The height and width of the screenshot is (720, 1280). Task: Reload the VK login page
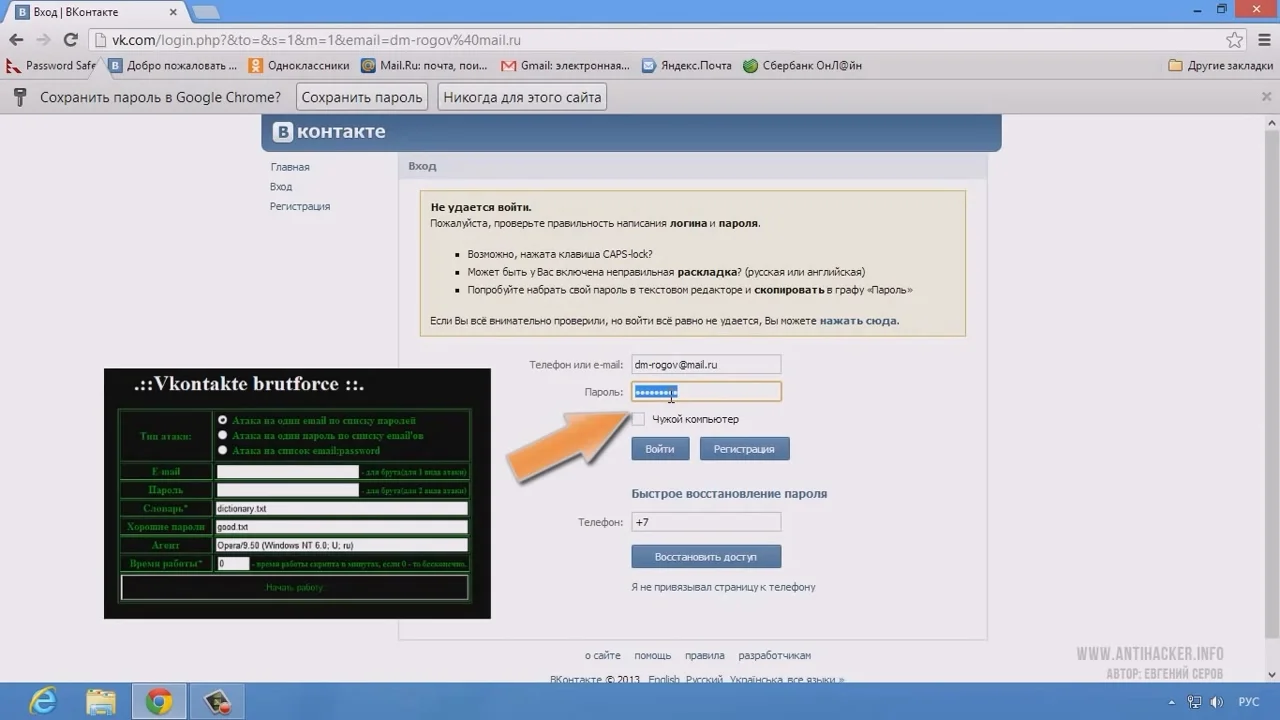coord(70,40)
